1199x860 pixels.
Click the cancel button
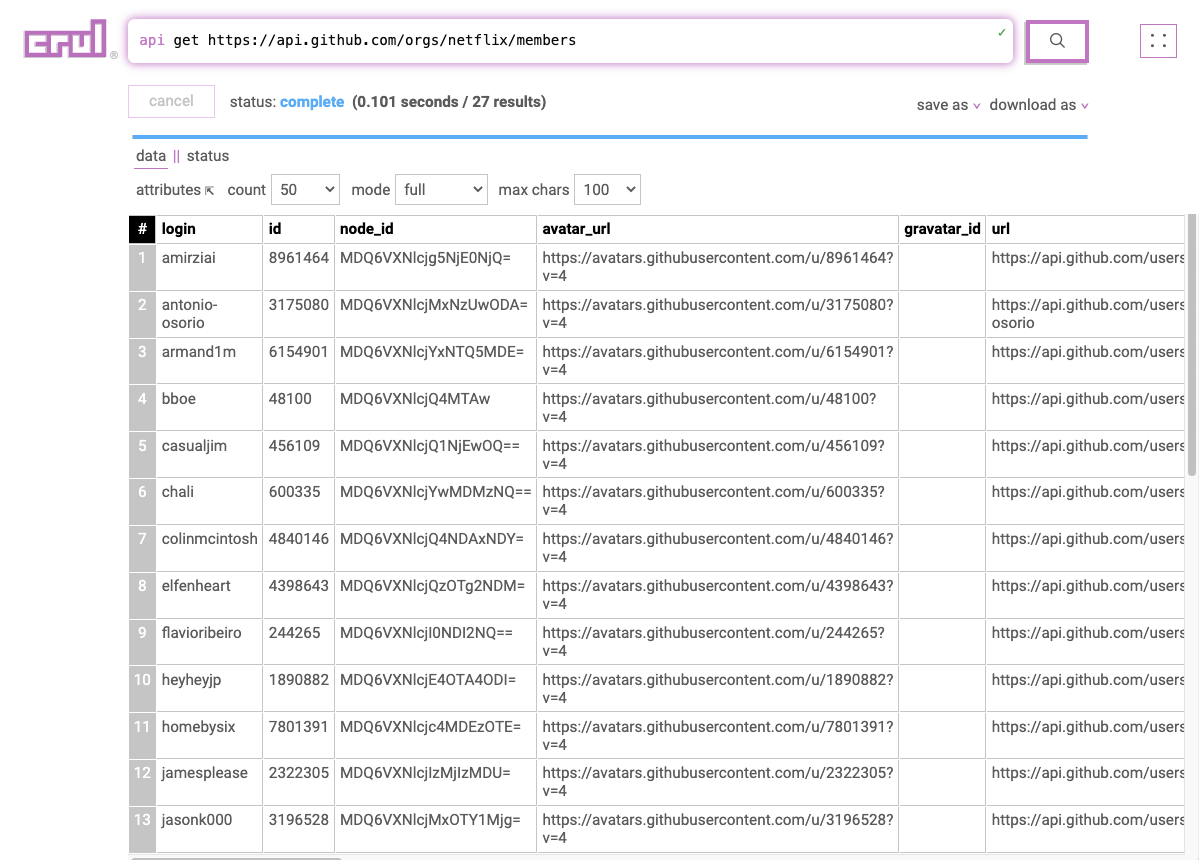tap(171, 101)
